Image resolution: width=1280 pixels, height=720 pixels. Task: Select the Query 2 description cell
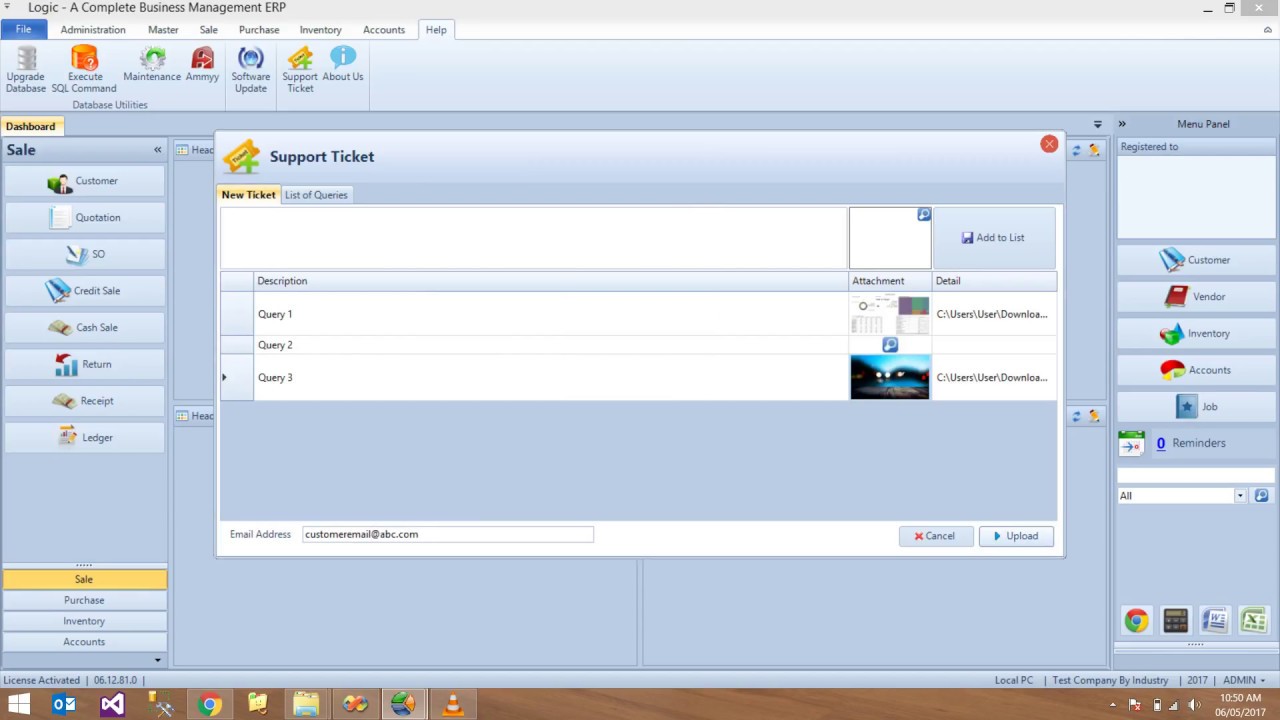point(551,345)
